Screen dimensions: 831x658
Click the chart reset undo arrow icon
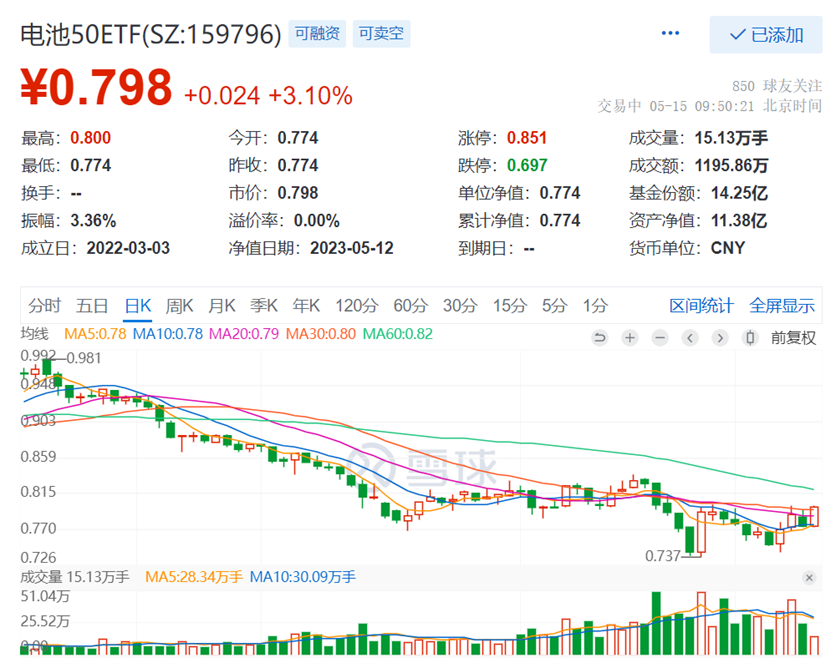(599, 337)
